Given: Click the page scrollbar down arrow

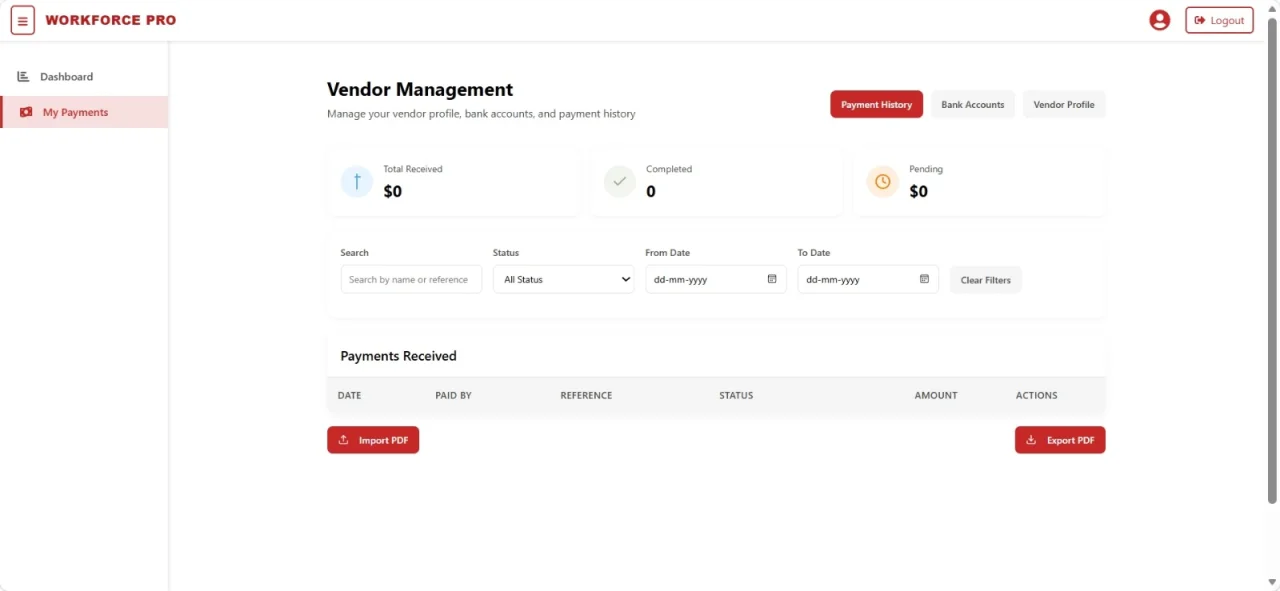Looking at the screenshot, I should (1273, 583).
